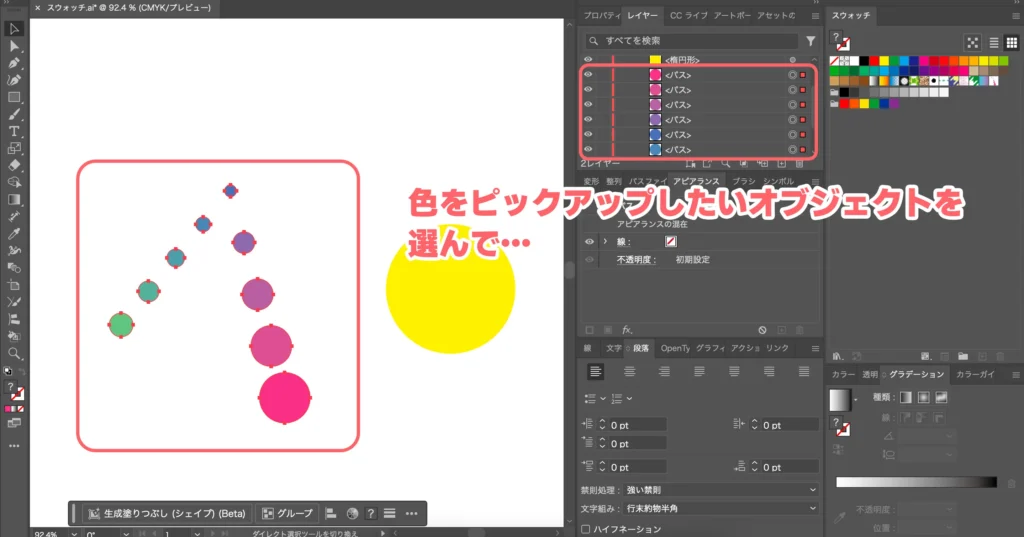
Task: Click align left paragraph icon
Action: pos(596,372)
